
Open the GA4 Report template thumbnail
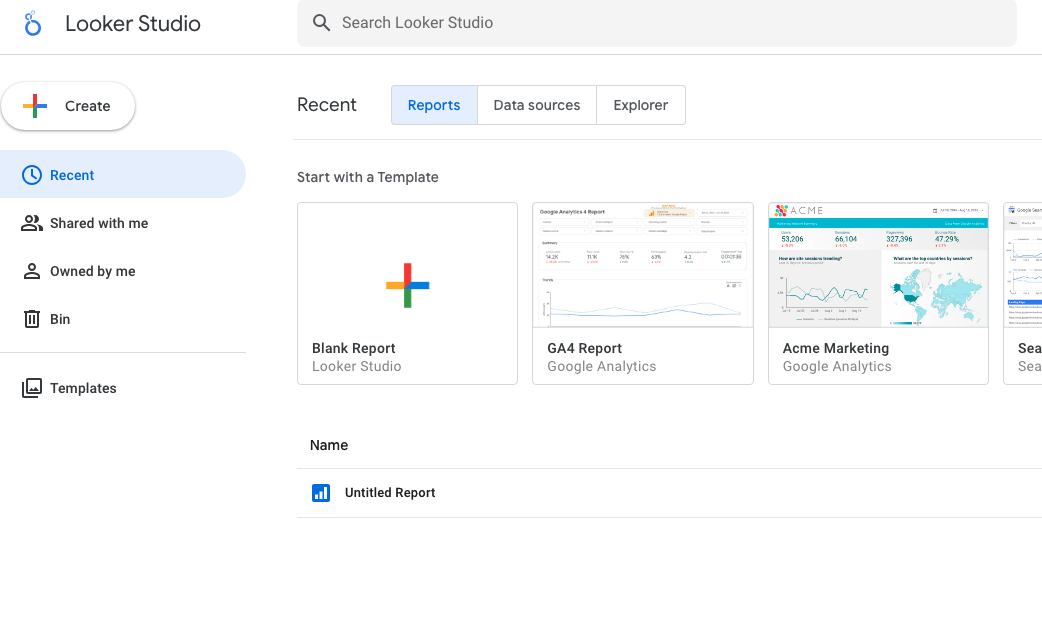pyautogui.click(x=643, y=265)
